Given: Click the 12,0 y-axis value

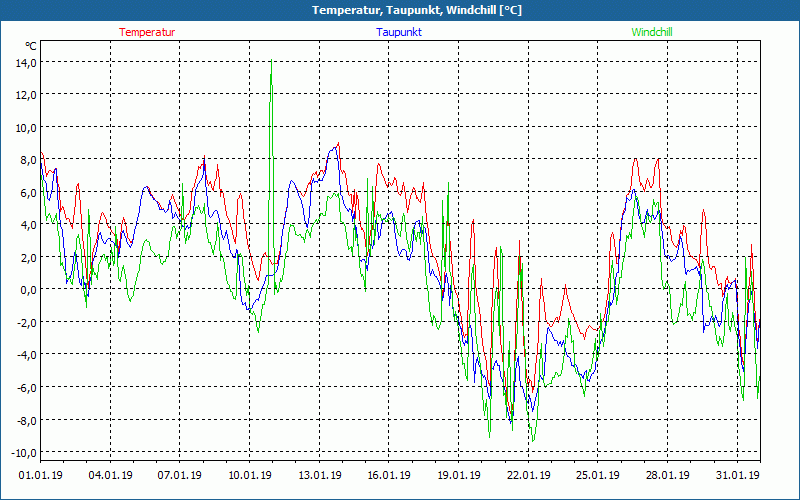Looking at the screenshot, I should tap(25, 95).
